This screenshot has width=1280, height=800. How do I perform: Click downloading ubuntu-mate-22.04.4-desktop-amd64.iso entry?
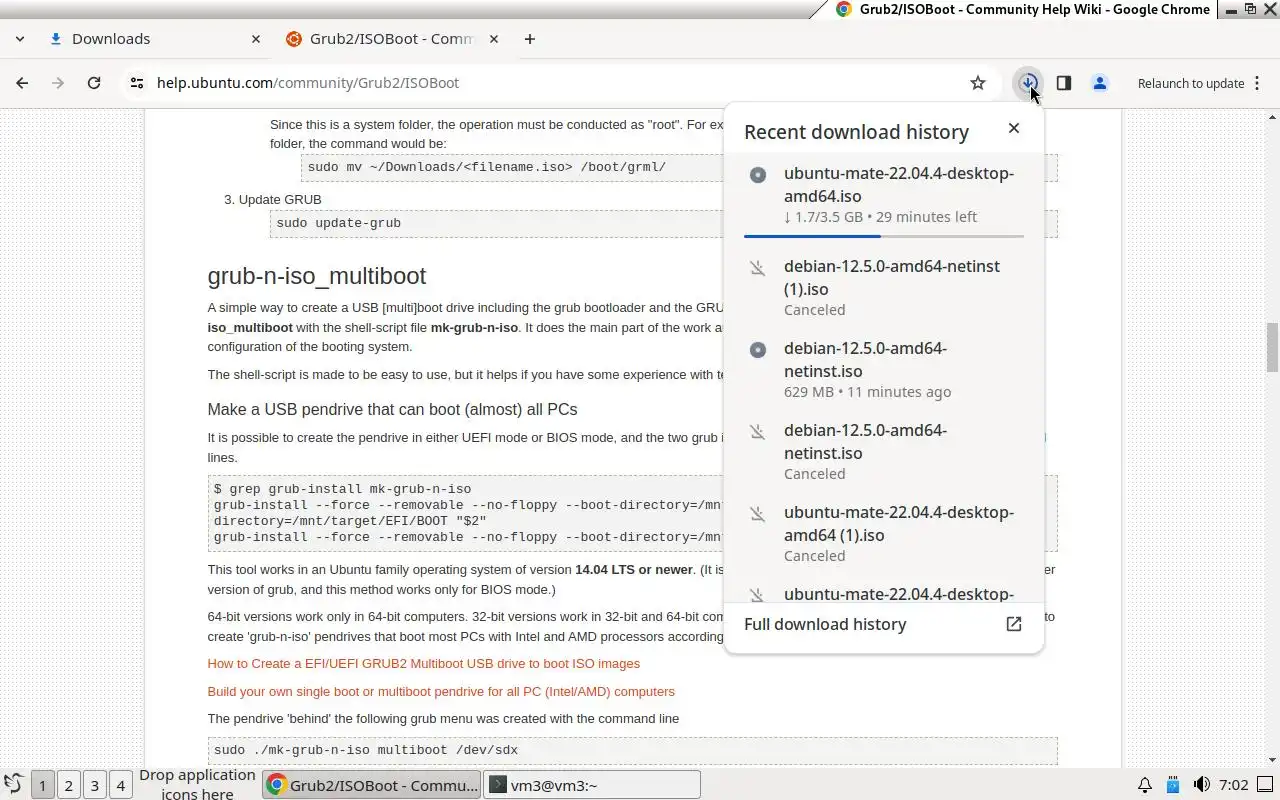[884, 195]
